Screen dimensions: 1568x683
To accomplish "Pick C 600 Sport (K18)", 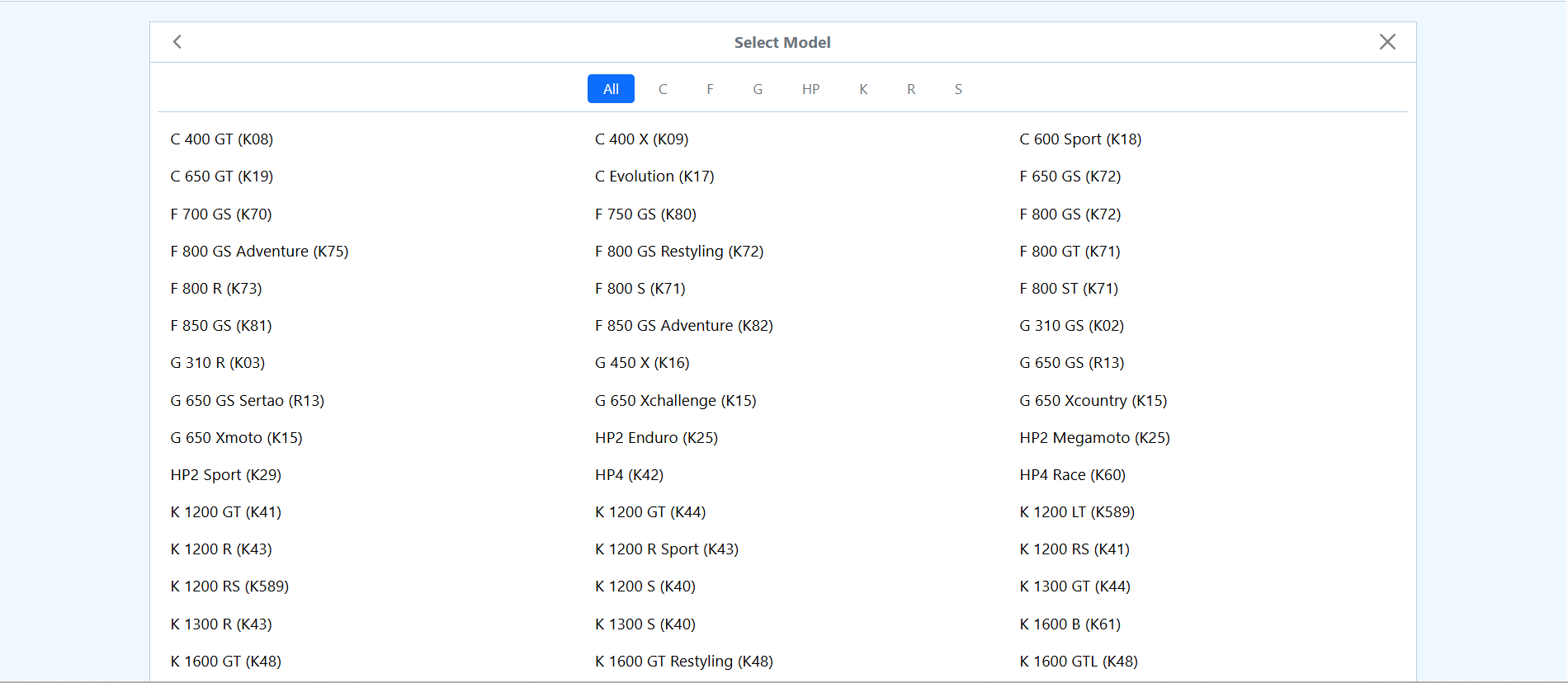I will tap(1080, 139).
